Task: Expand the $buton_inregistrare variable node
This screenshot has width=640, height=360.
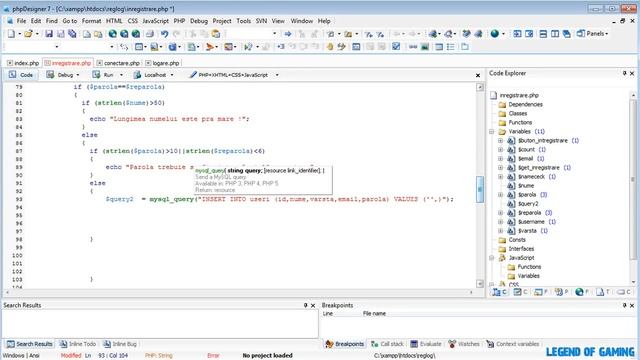Action: [x=500, y=140]
